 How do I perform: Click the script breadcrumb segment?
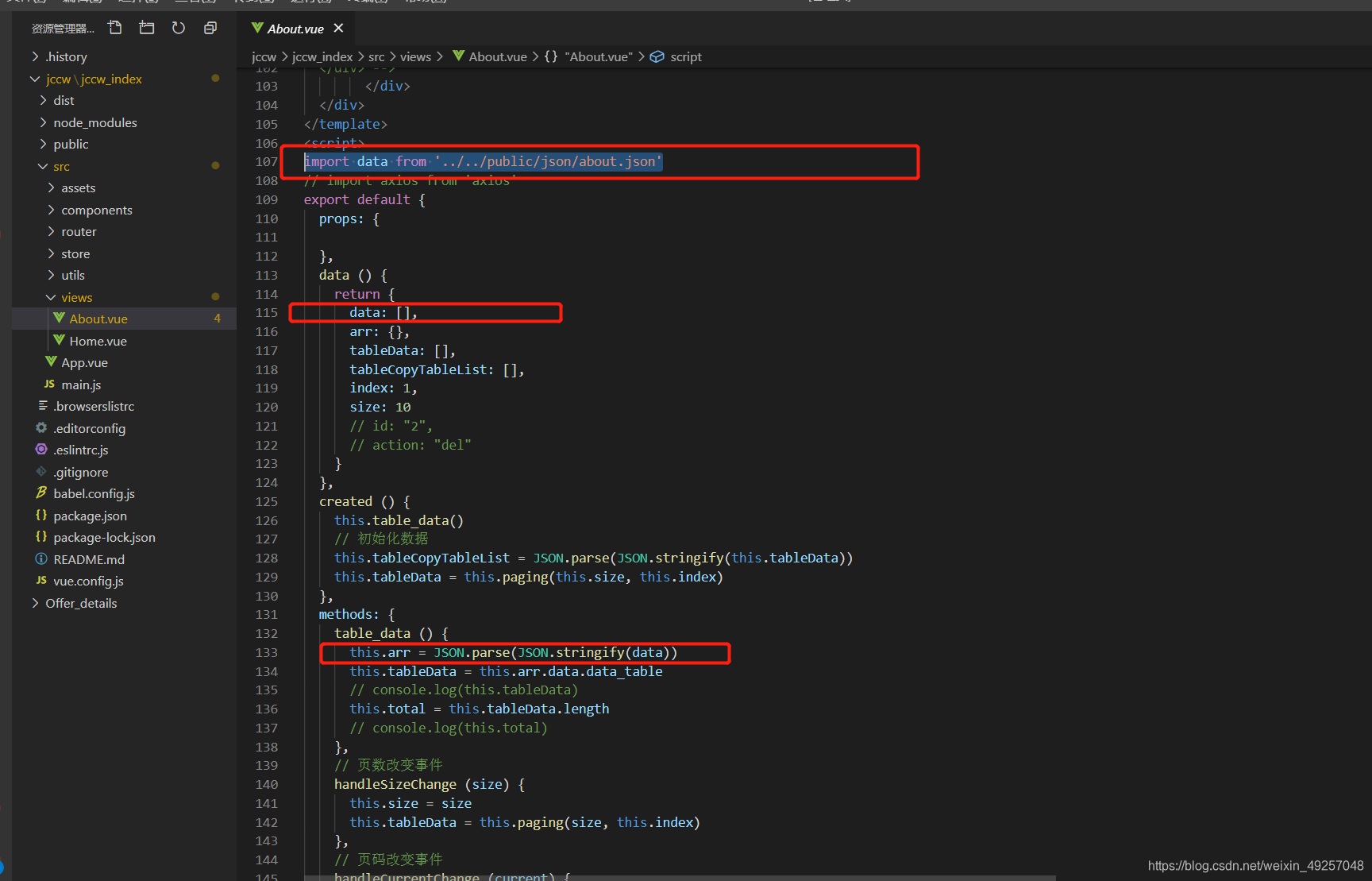point(686,56)
